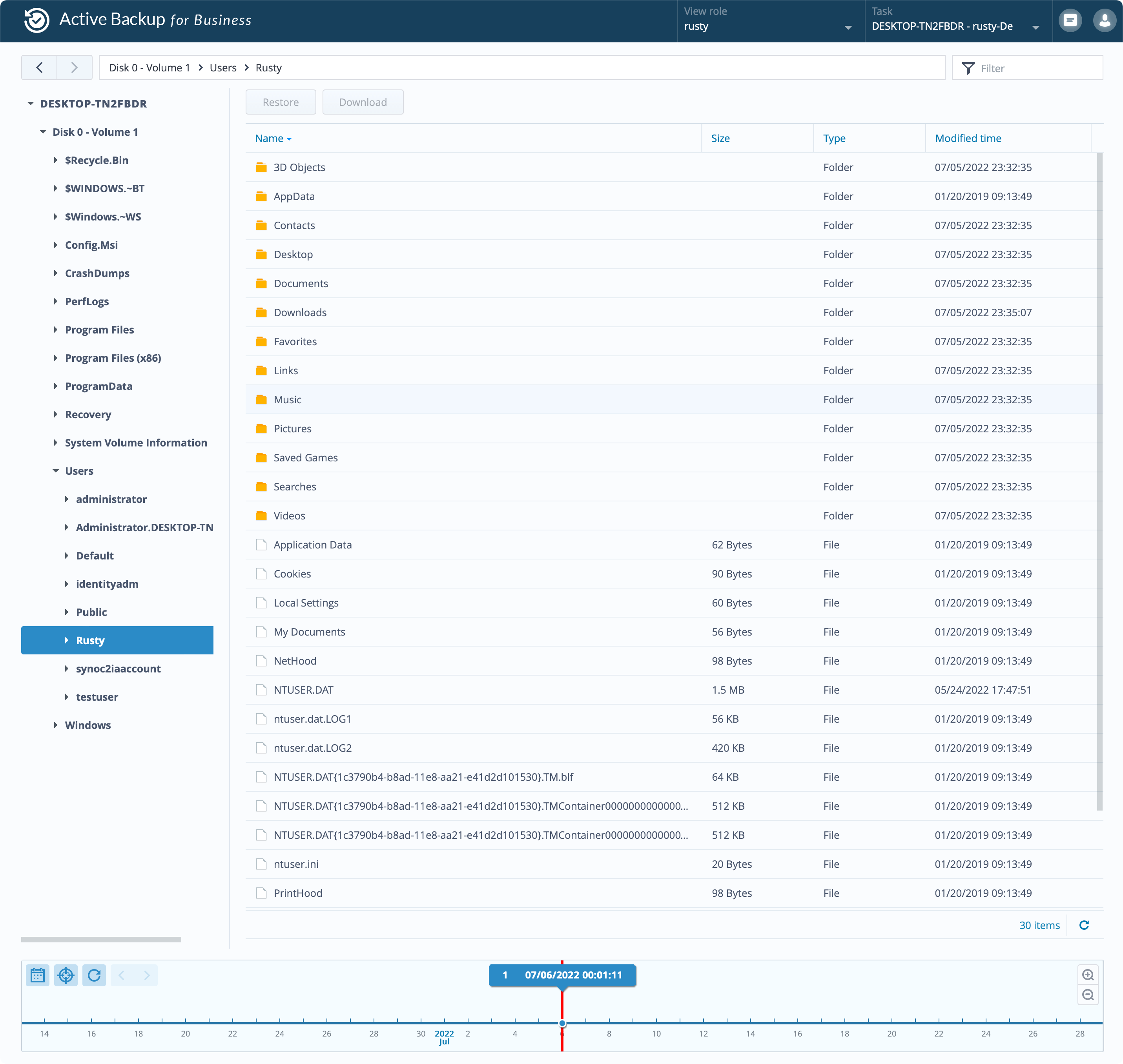The image size is (1123, 1064).
Task: Collapse Disk 0 - Volume 1 node
Action: [43, 132]
